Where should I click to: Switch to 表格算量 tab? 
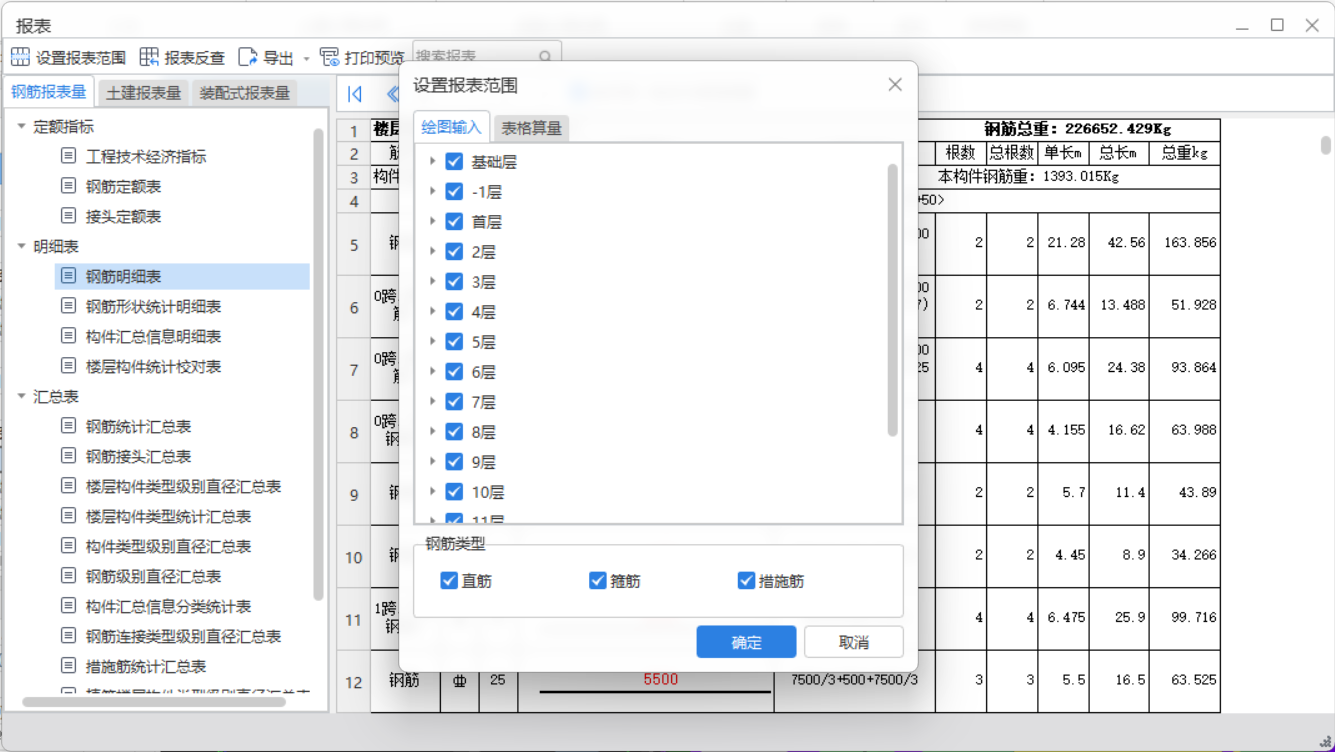531,128
